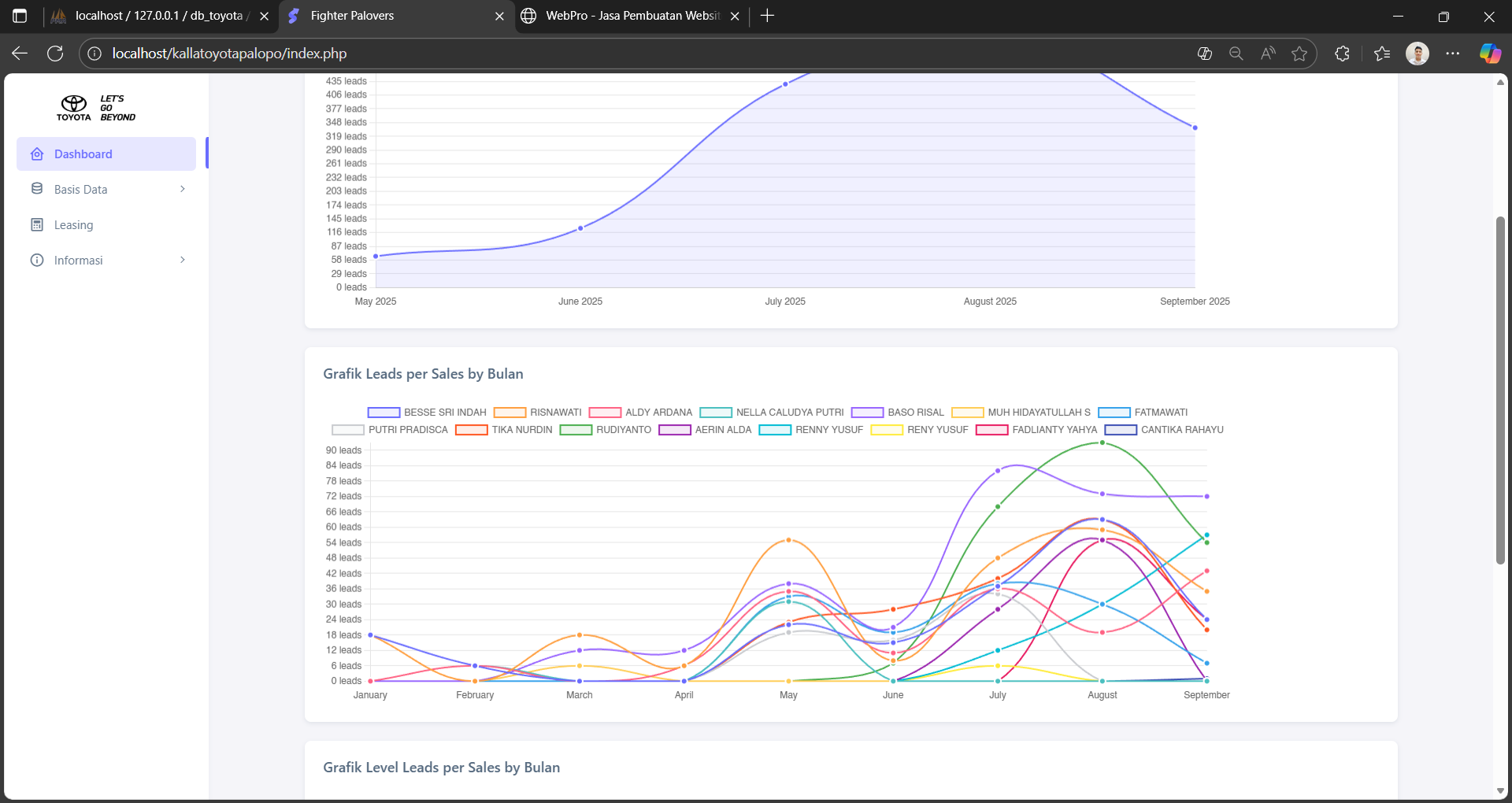
Task: Expand the Basis Data menu chevron
Action: coord(183,189)
